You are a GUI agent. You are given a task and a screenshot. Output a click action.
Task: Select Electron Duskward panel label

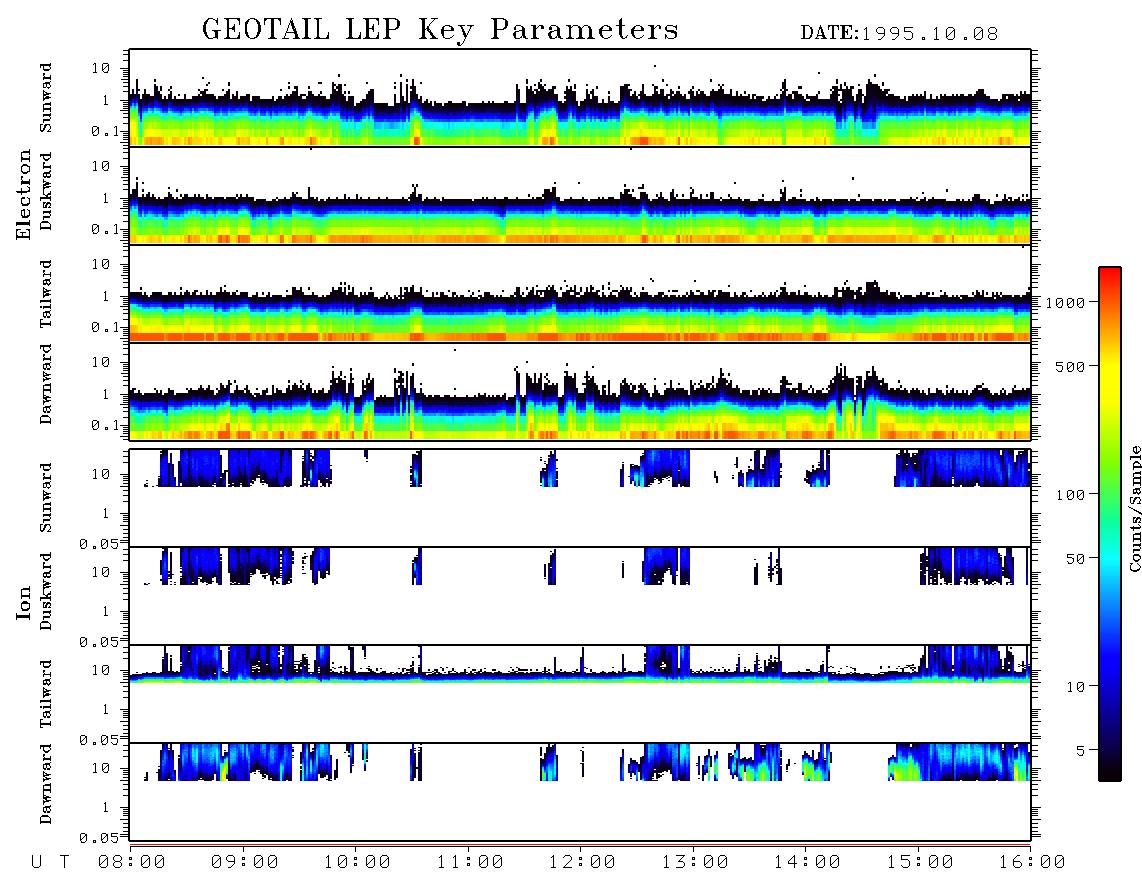[46, 192]
